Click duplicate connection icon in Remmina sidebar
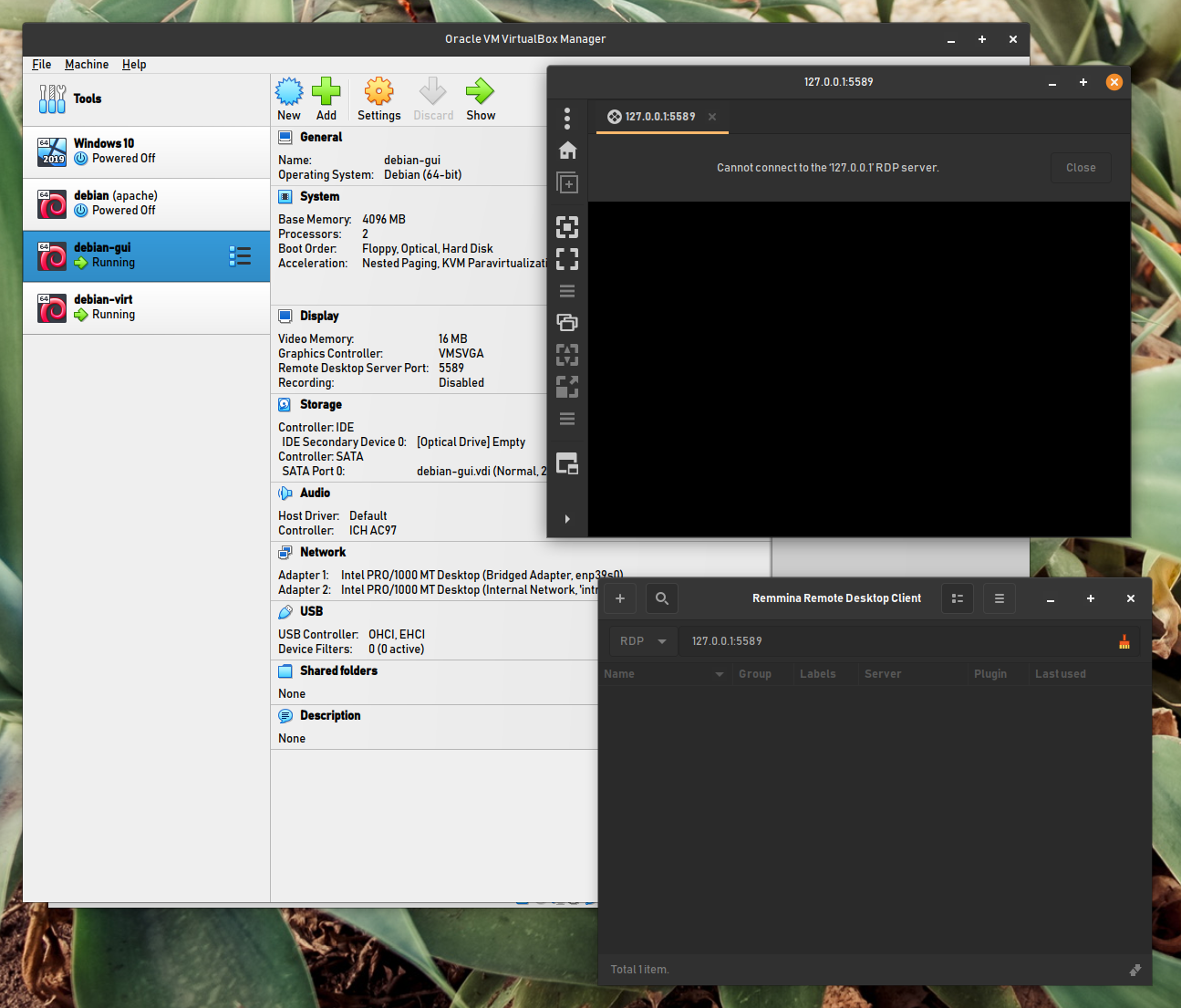Viewport: 1181px width, 1008px height. [567, 183]
